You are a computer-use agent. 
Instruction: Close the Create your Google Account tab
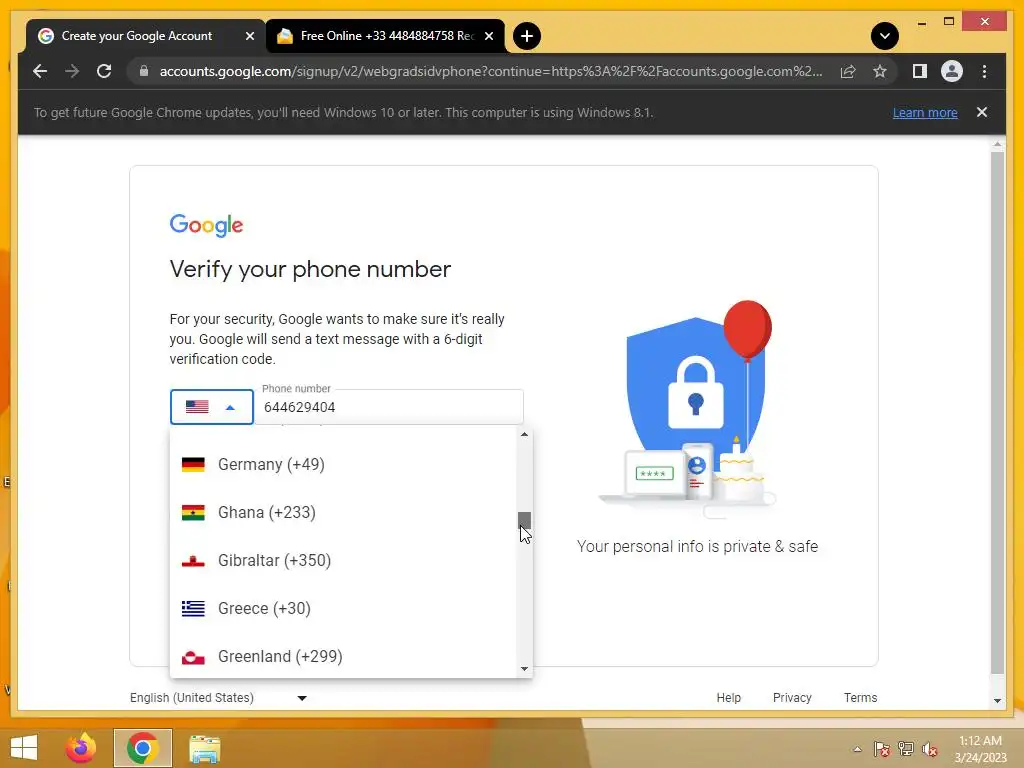click(249, 36)
